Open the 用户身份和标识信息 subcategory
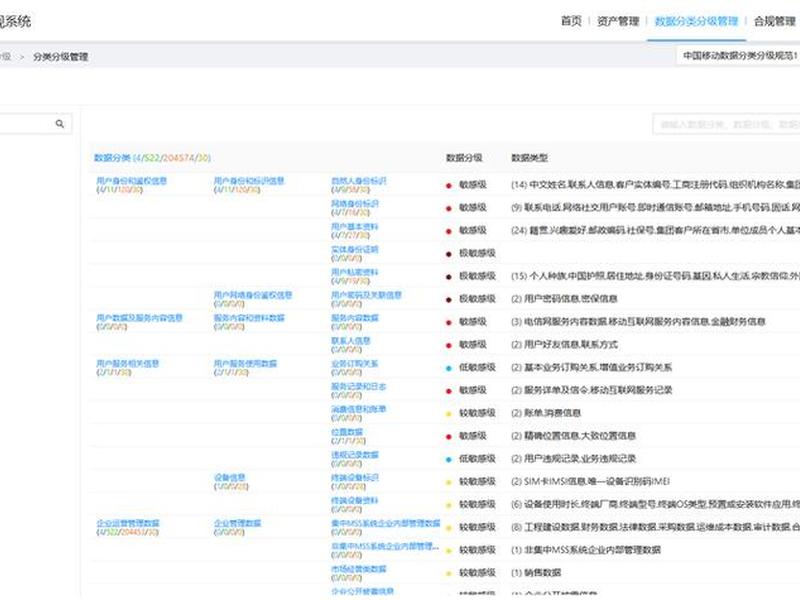Viewport: 800px width, 600px height. click(x=248, y=181)
